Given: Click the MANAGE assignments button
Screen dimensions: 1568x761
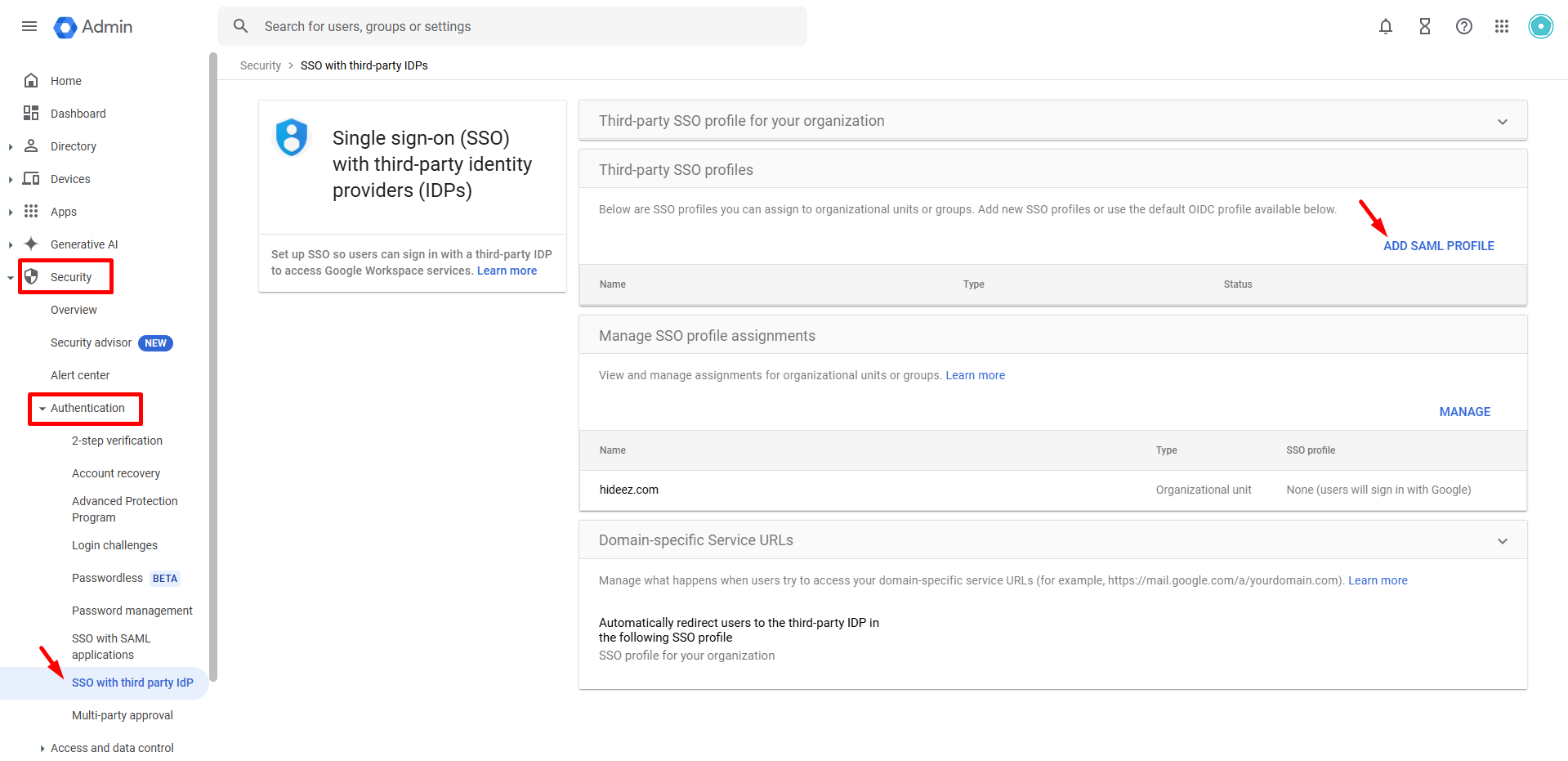Looking at the screenshot, I should click(1464, 412).
